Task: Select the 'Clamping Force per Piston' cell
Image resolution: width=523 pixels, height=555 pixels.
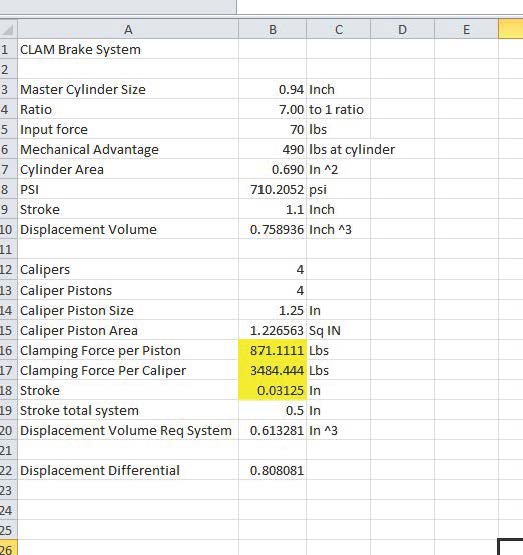Action: 128,350
